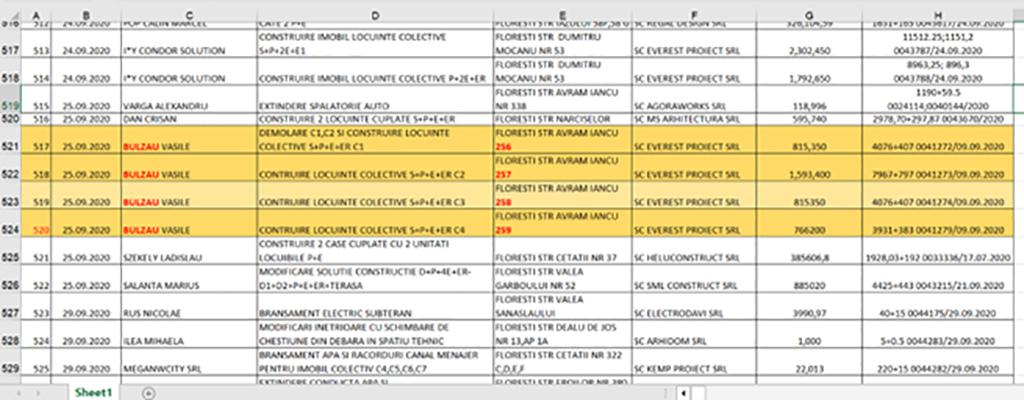The image size is (1024, 400).
Task: Click cell SC MS ARHITECTURA SRL
Action: pos(695,120)
